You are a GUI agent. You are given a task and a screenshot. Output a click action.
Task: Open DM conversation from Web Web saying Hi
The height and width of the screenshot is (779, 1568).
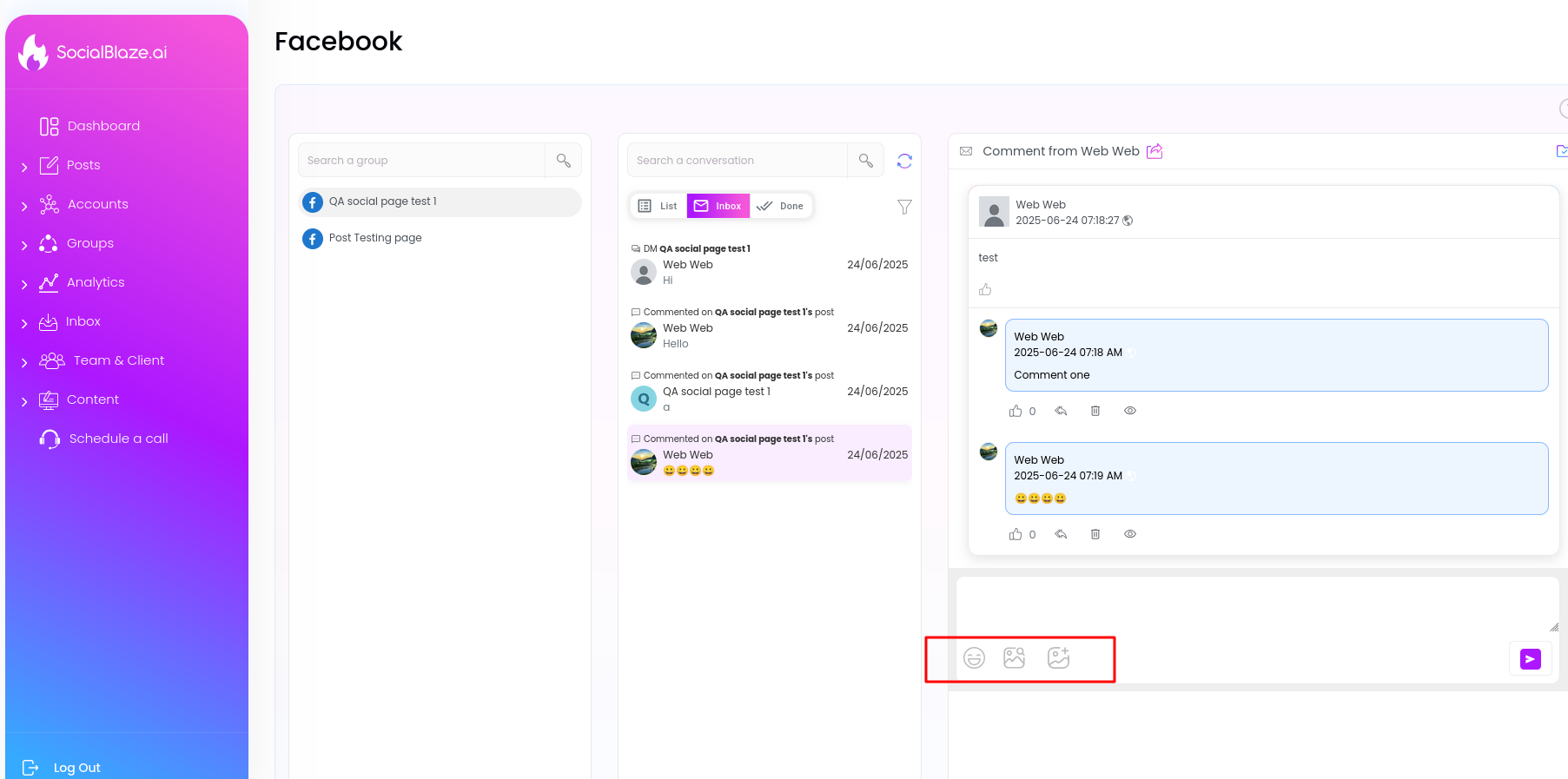[x=770, y=265]
